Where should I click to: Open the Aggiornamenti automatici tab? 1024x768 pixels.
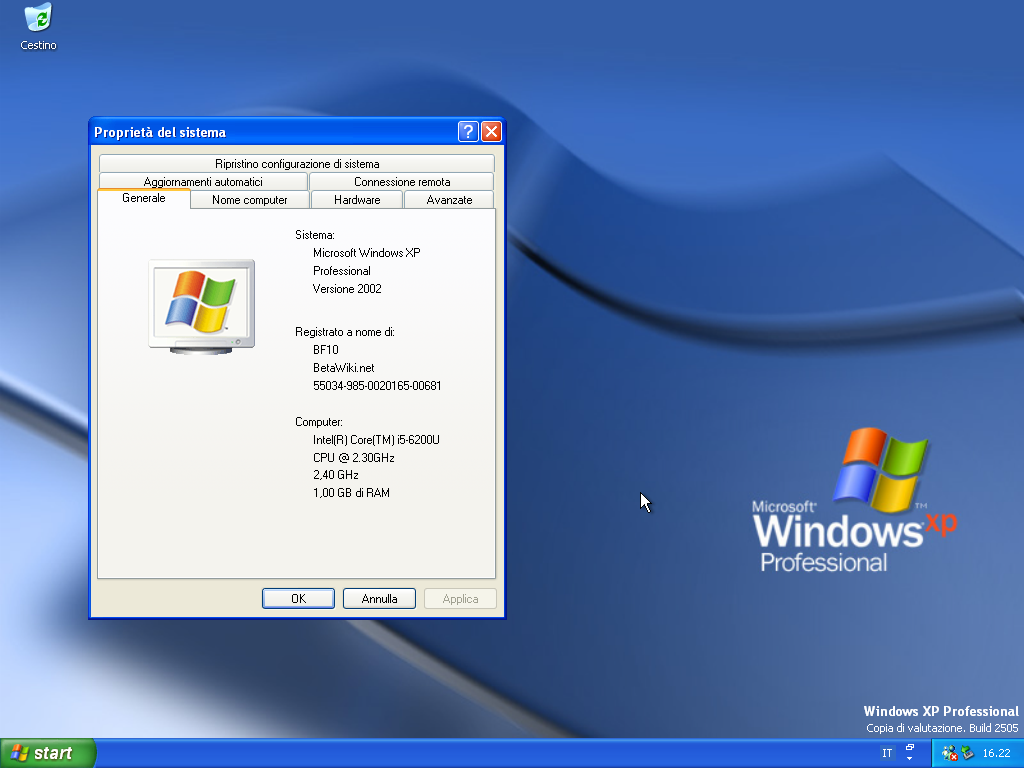click(x=203, y=182)
